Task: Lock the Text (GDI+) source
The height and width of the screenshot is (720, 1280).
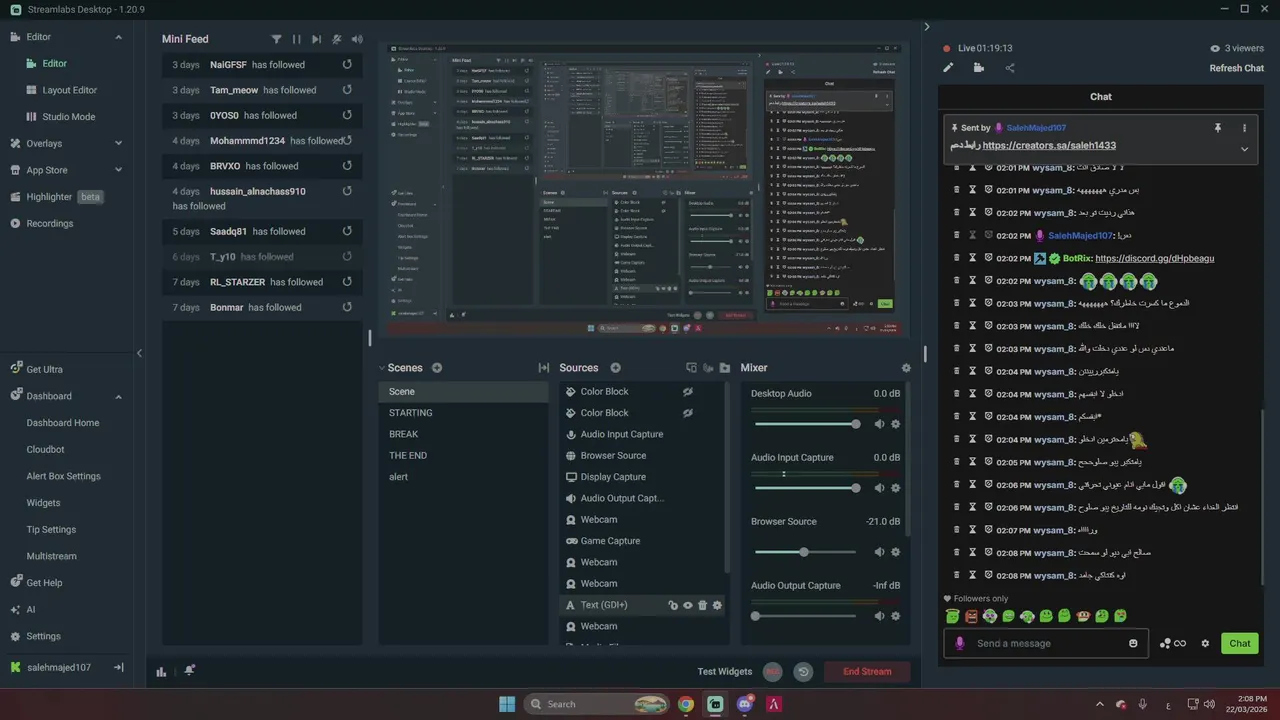Action: point(673,605)
